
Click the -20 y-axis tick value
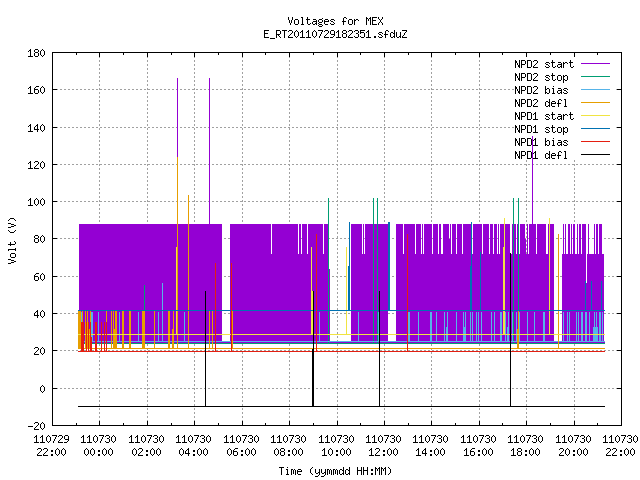[36, 426]
